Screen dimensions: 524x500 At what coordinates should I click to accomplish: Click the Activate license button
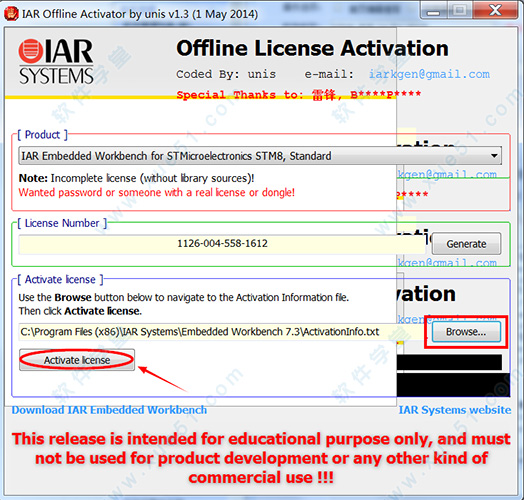pyautogui.click(x=77, y=360)
